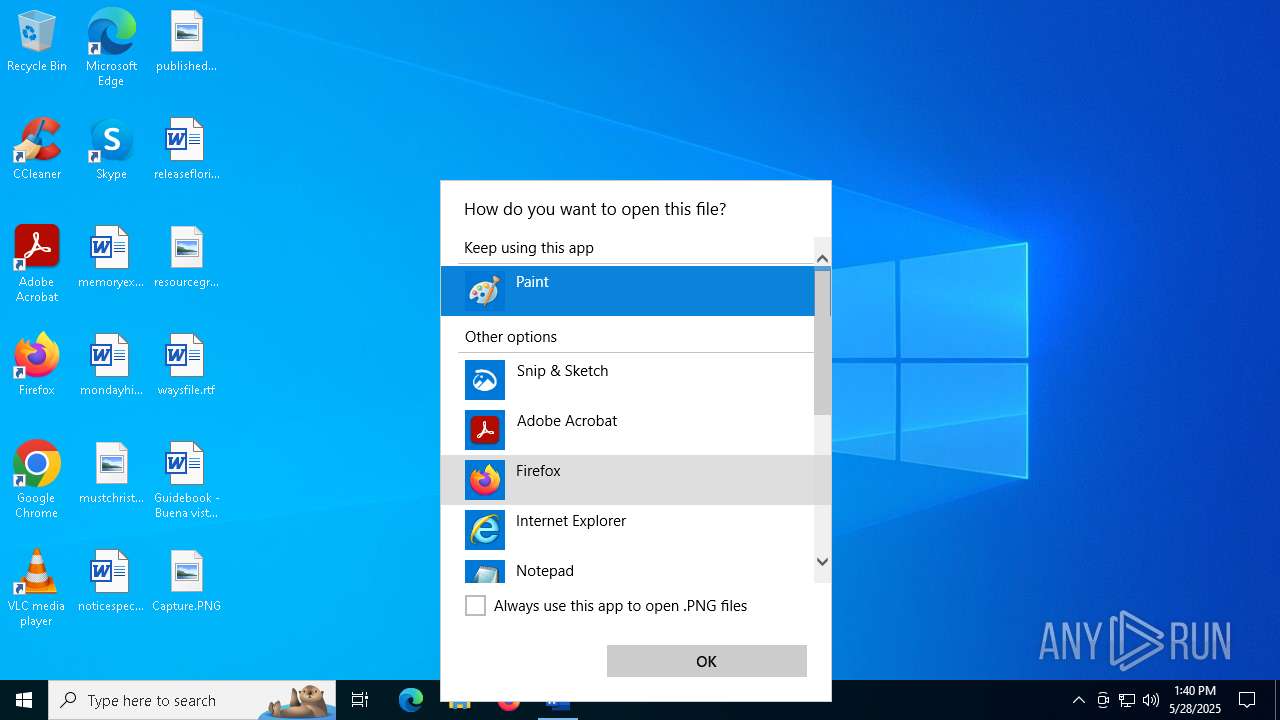
Task: Select the mustchrist... image file
Action: [111, 474]
